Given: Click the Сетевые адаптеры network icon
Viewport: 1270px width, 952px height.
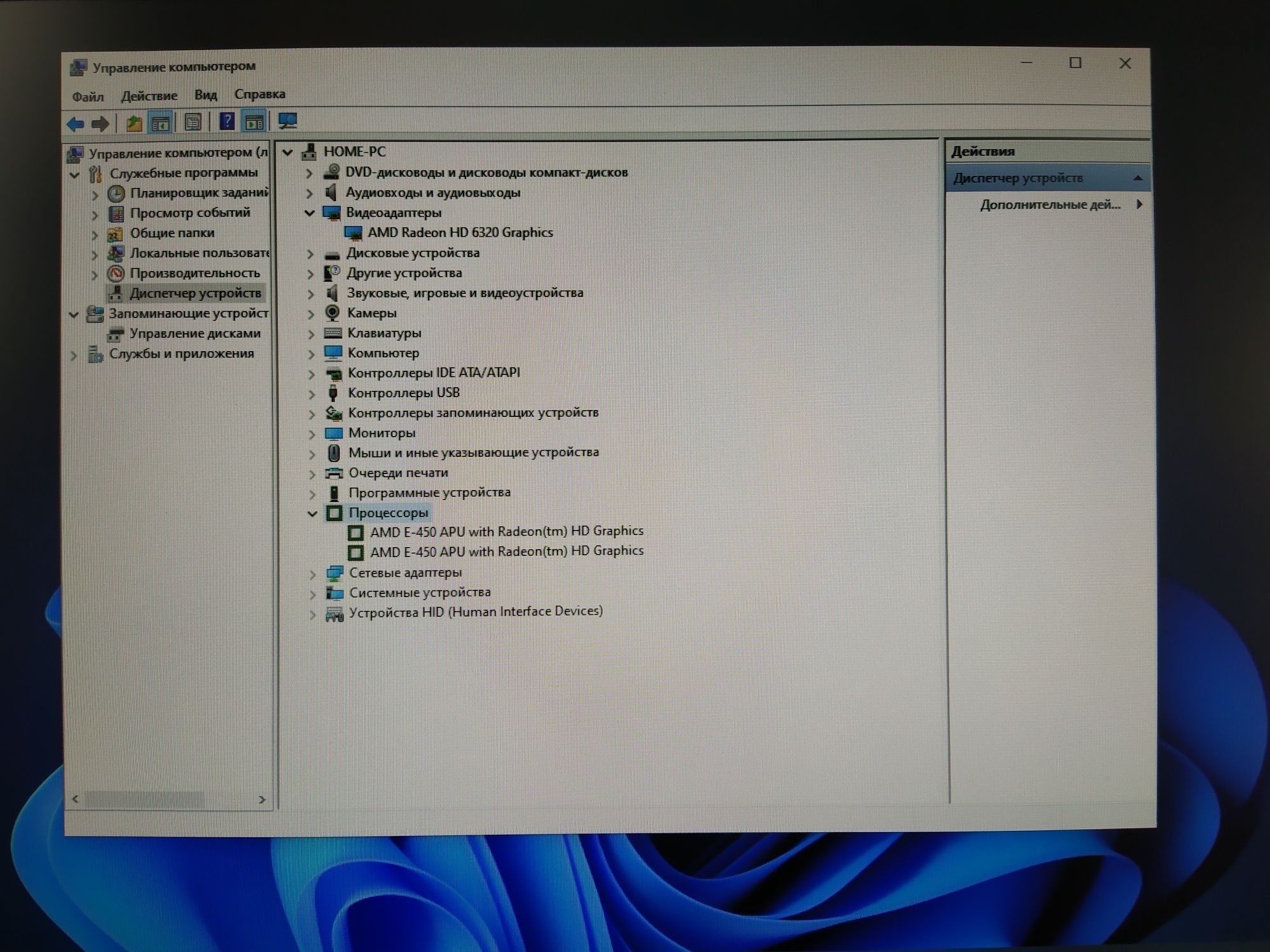Looking at the screenshot, I should pos(335,573).
